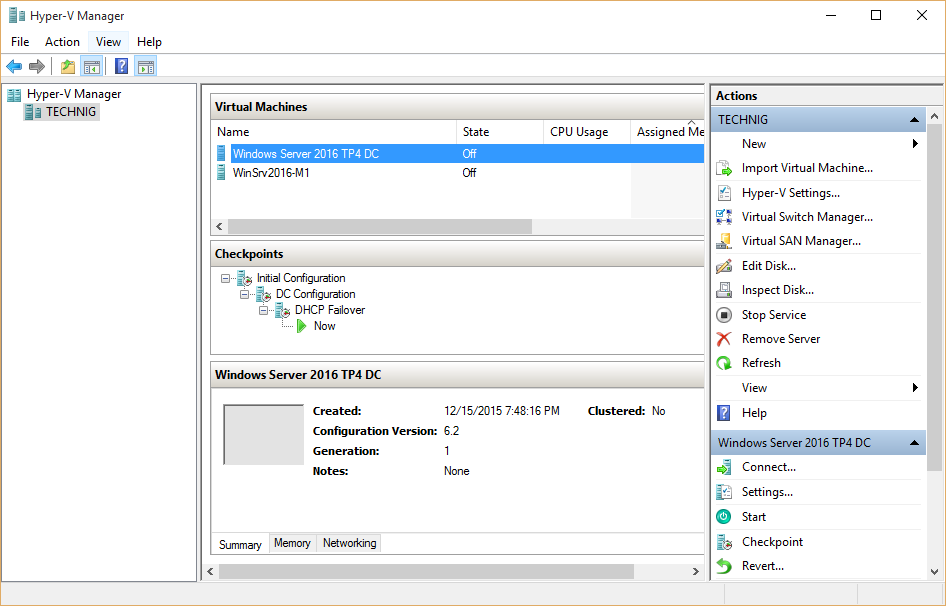Viewport: 946px width, 606px height.
Task: Click the green Refresh icon
Action: pos(724,363)
